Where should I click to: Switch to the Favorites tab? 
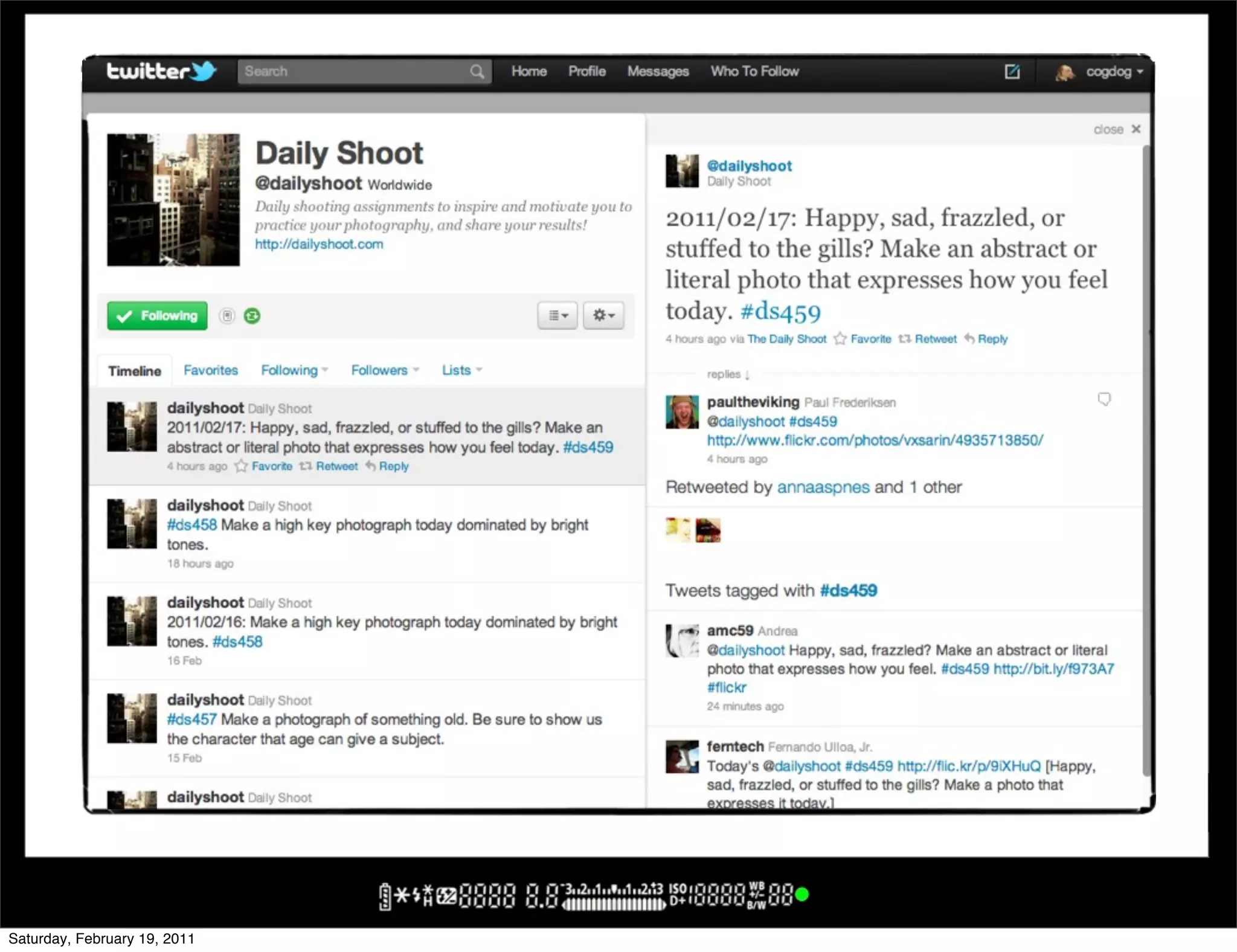point(210,370)
